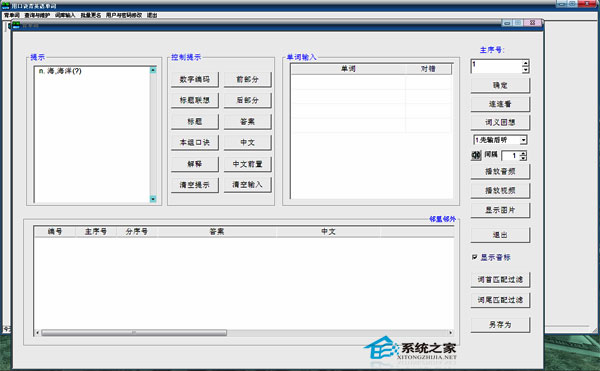Open the 1先输后听 mode dropdown
The width and height of the screenshot is (600, 371).
click(523, 140)
